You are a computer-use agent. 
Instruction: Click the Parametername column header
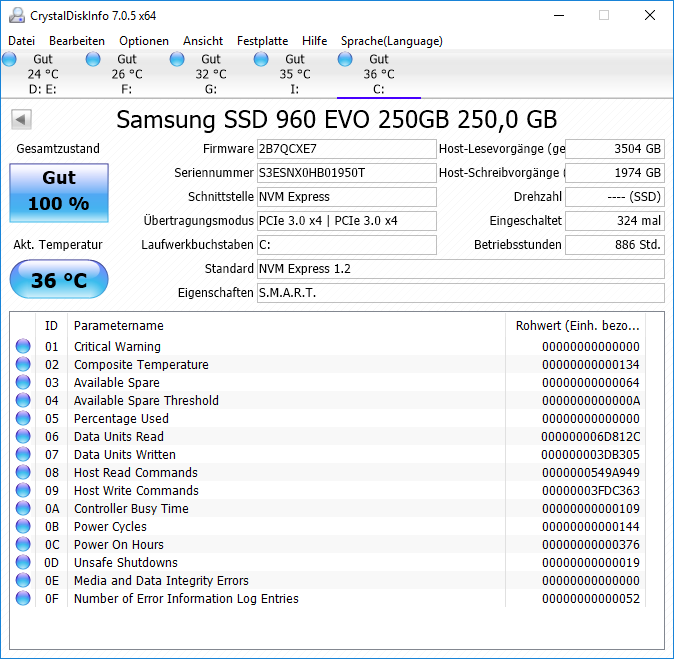[x=286, y=326]
